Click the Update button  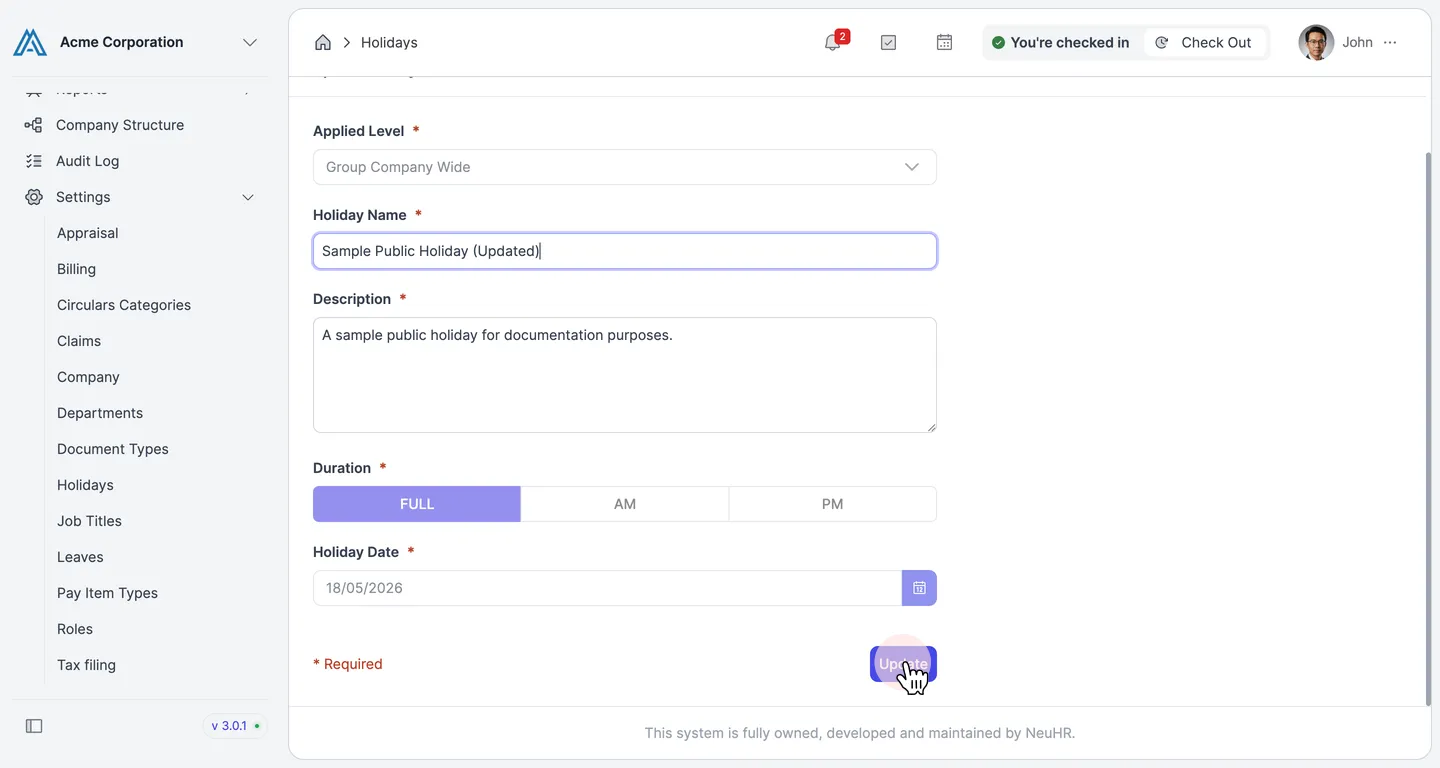[x=903, y=664]
